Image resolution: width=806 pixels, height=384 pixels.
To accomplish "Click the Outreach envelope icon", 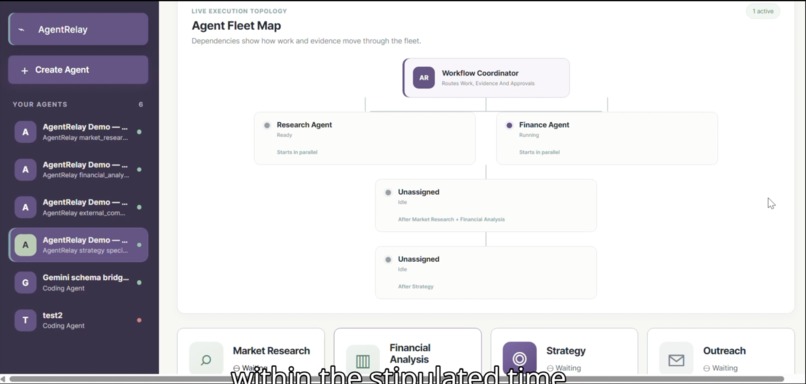I will coord(676,359).
